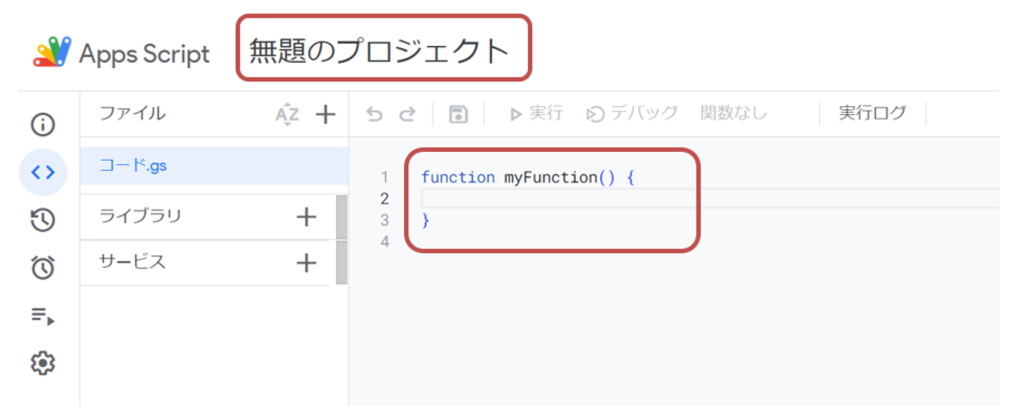Add a library with ライブラリ plus
This screenshot has width=1024, height=419.
tap(306, 217)
